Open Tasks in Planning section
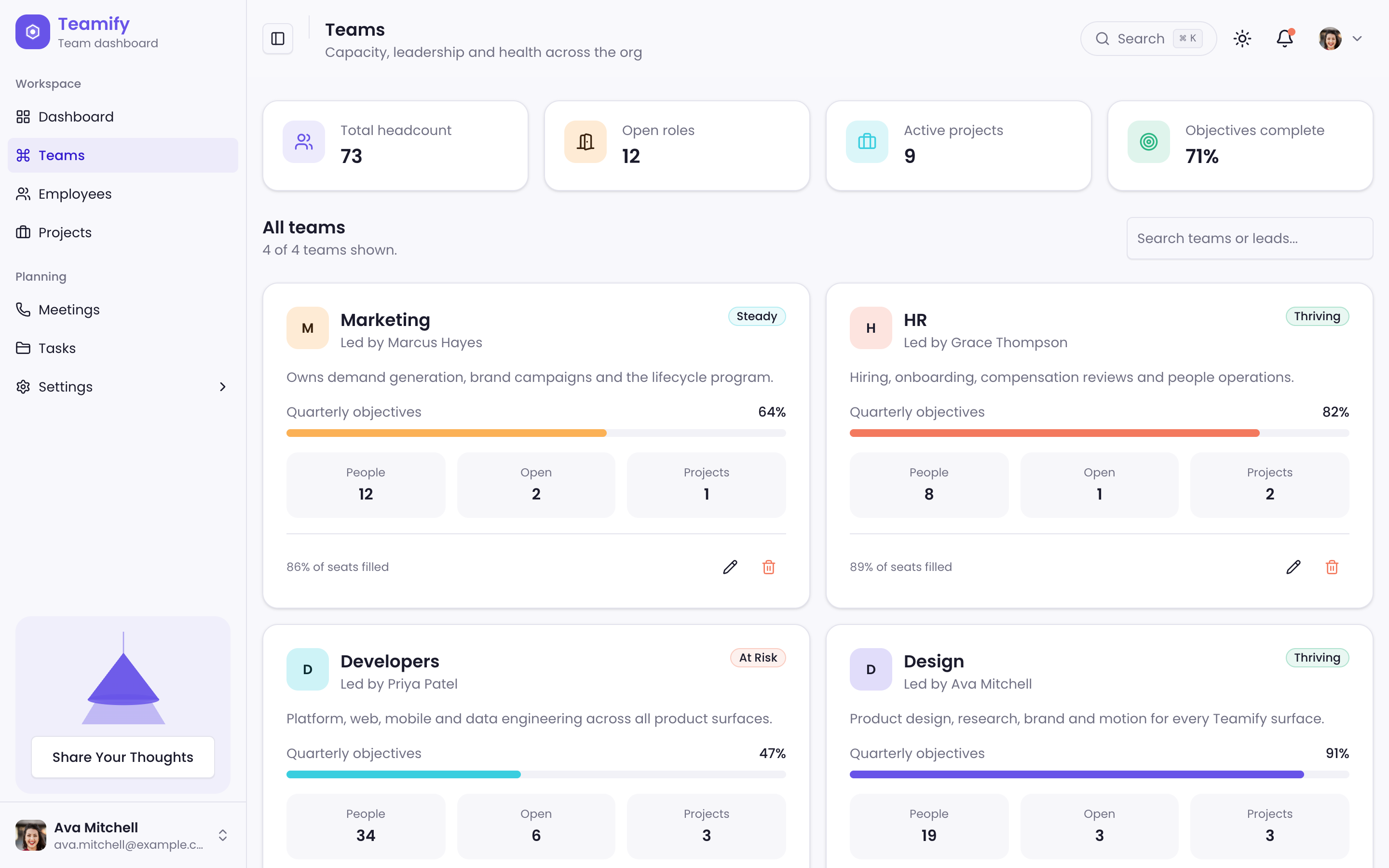The width and height of the screenshot is (1389, 868). [123, 348]
